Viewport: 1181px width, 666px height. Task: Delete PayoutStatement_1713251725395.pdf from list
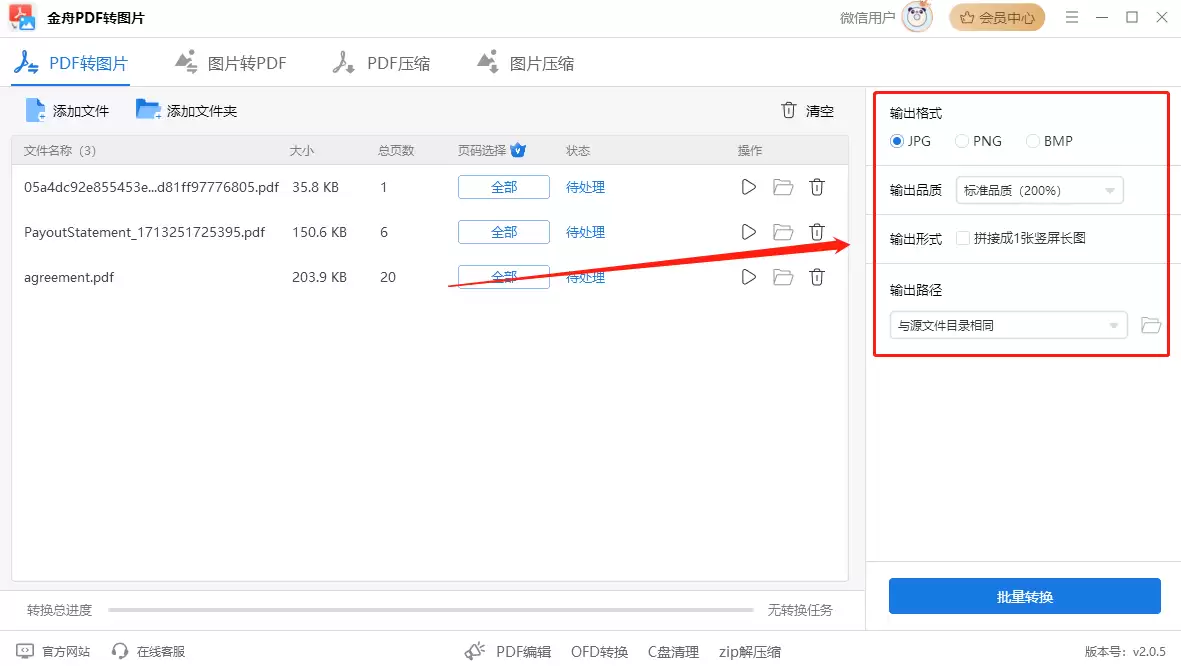(817, 231)
